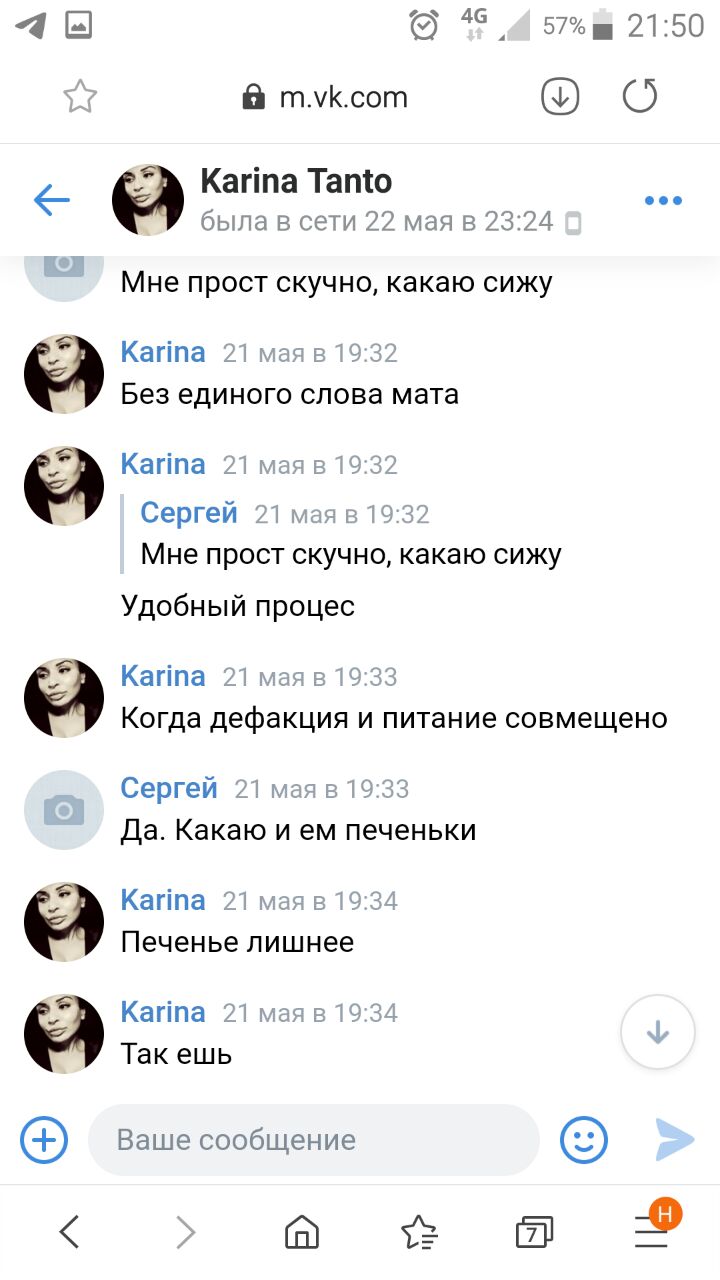Open the emoji smiley picker
This screenshot has height=1280, width=720.
[x=584, y=1139]
